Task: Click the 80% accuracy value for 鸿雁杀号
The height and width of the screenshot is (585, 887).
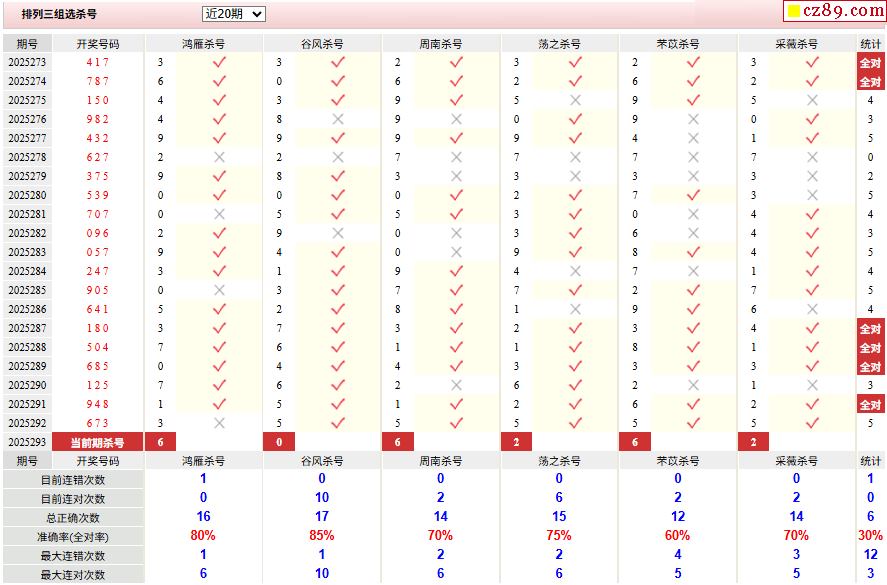Action: click(x=203, y=536)
